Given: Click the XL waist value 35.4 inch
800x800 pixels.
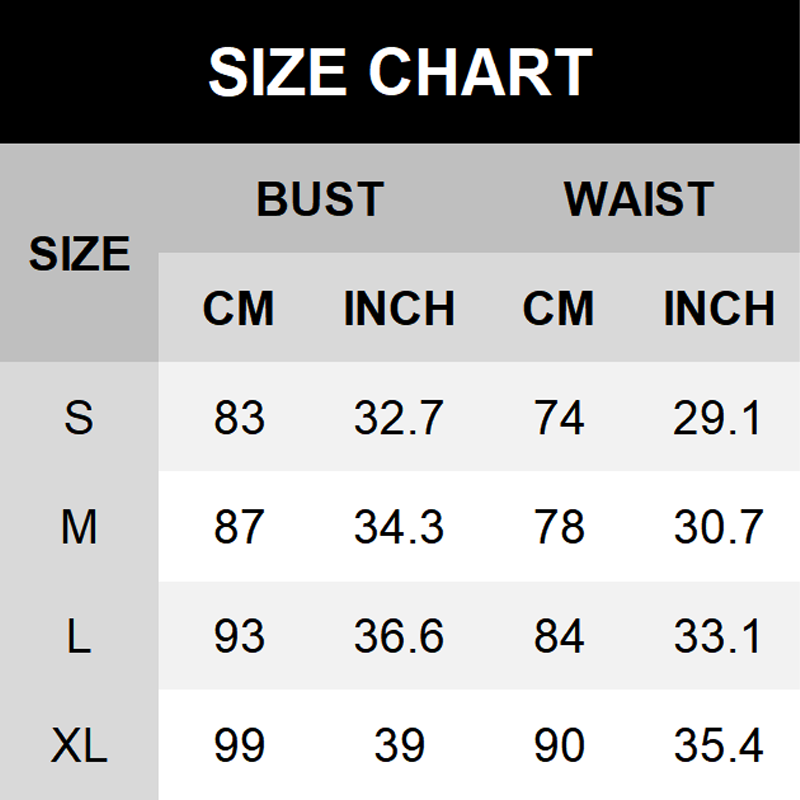Looking at the screenshot, I should pyautogui.click(x=719, y=746).
